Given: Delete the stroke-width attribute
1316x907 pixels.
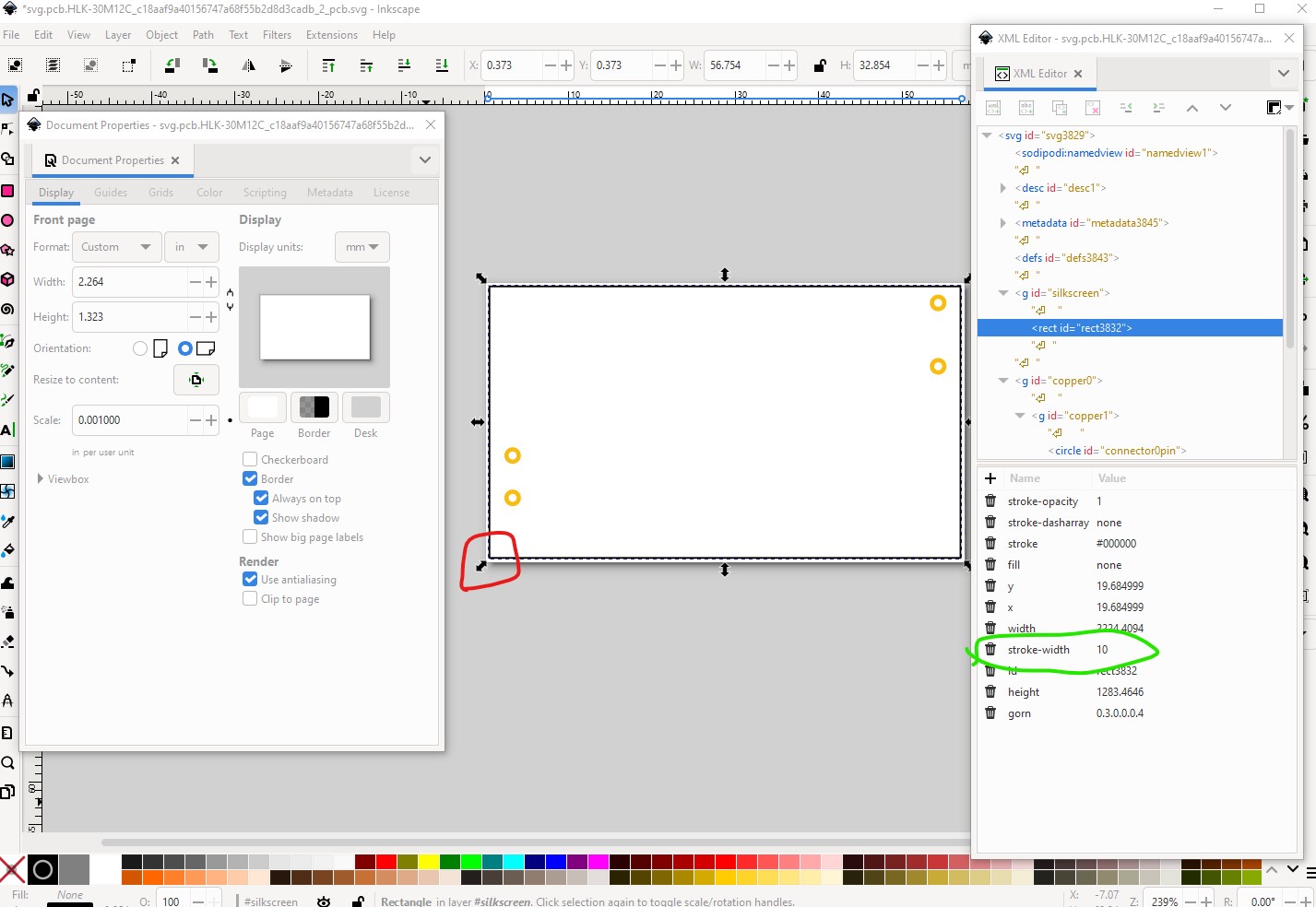Looking at the screenshot, I should tap(990, 649).
